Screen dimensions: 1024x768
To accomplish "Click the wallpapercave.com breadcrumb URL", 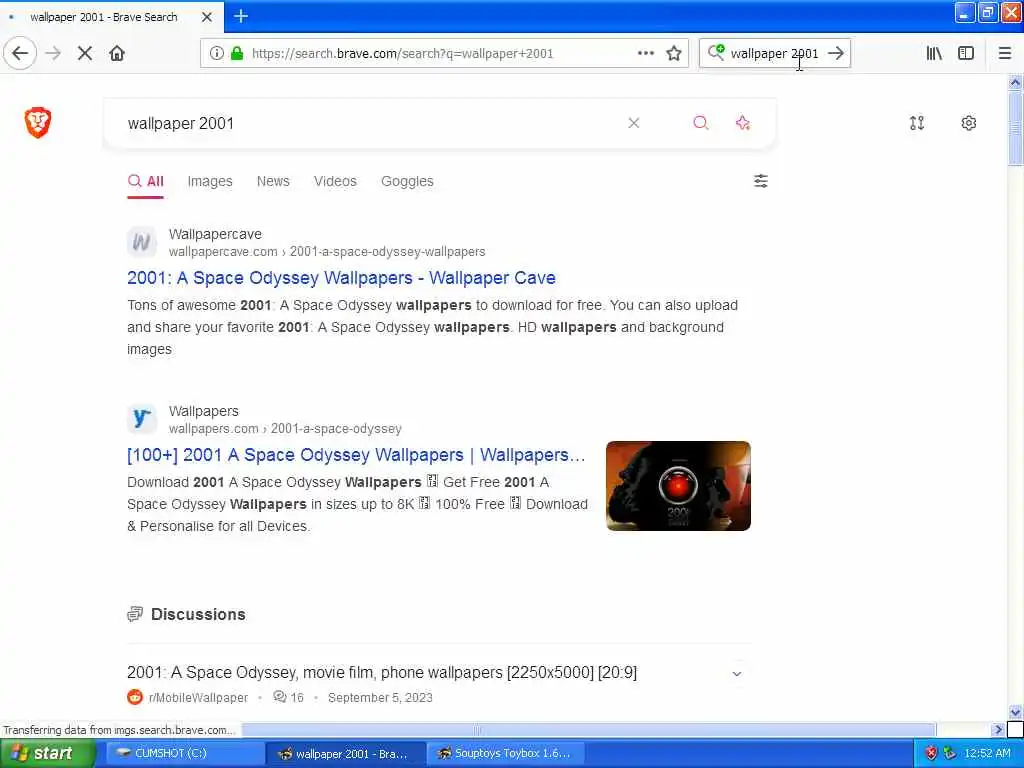I will click(x=327, y=251).
